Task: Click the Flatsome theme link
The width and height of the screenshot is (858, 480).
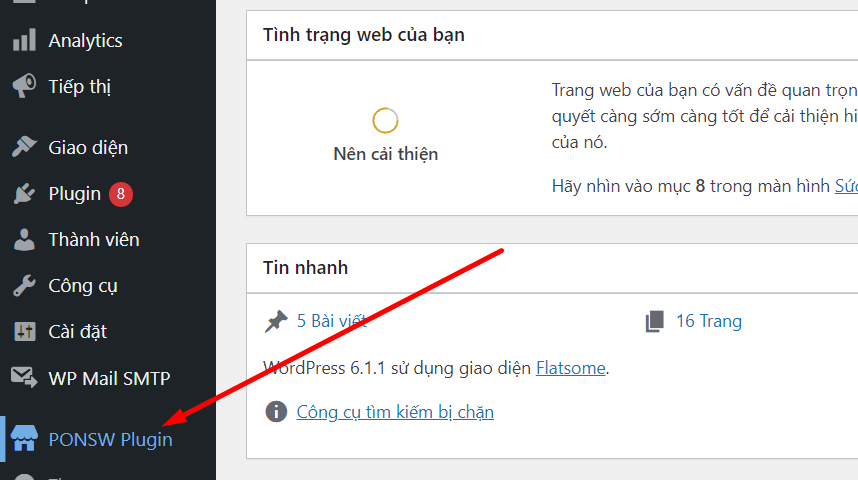Action: [x=571, y=368]
